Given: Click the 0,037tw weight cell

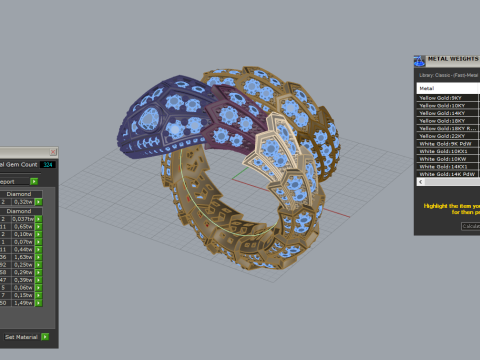Looking at the screenshot, I should (23, 219).
